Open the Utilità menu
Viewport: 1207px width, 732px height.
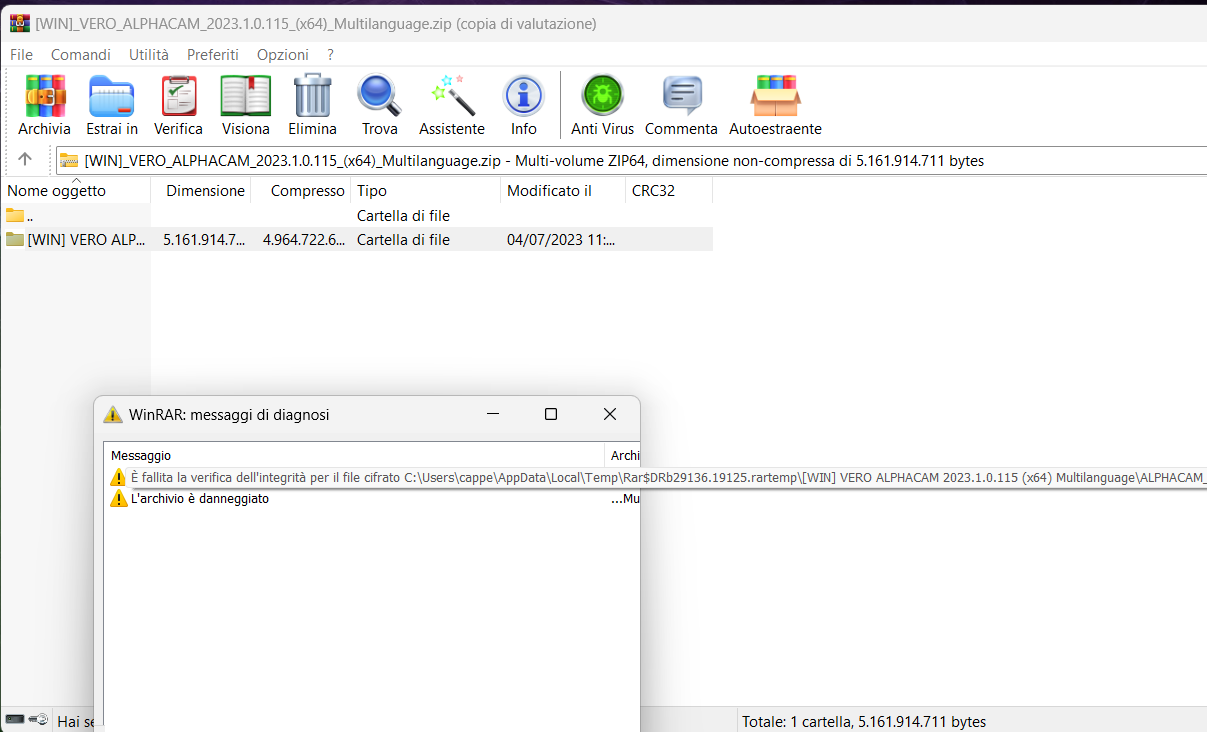tap(149, 55)
